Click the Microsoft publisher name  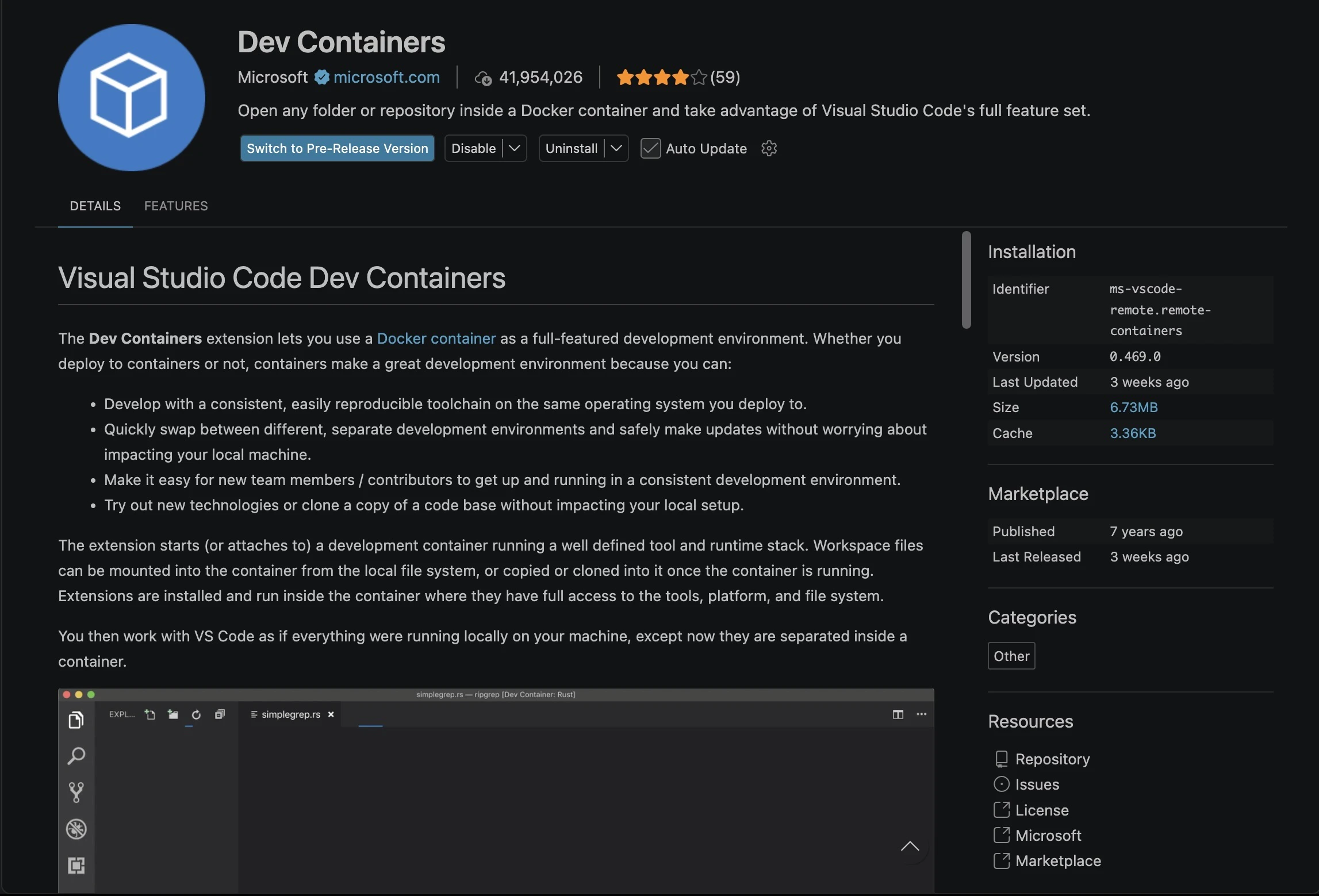pos(273,77)
